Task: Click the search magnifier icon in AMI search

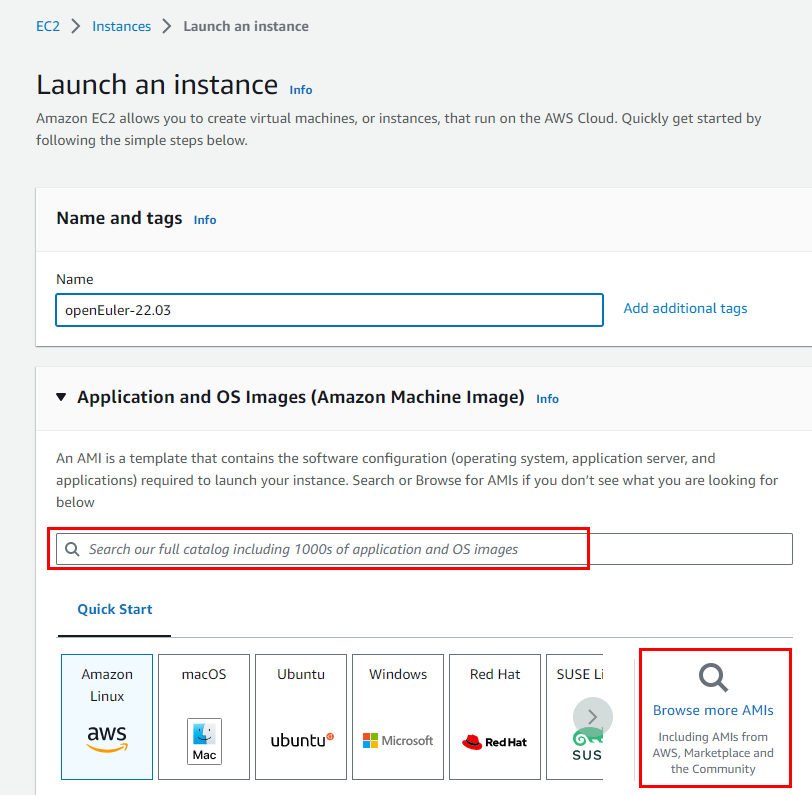Action: 72,549
